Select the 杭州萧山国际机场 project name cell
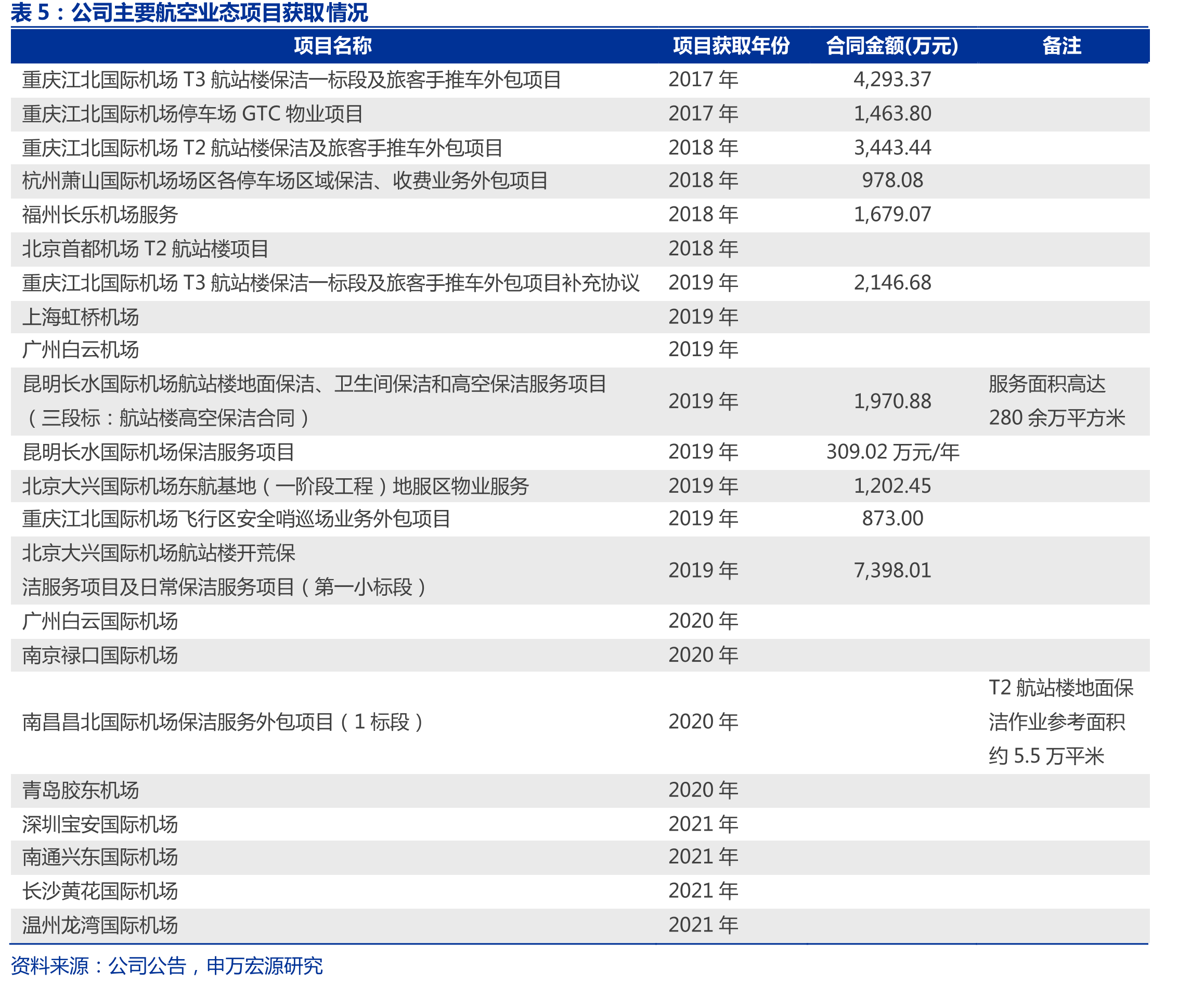Viewport: 1204px width, 983px height. [x=285, y=180]
